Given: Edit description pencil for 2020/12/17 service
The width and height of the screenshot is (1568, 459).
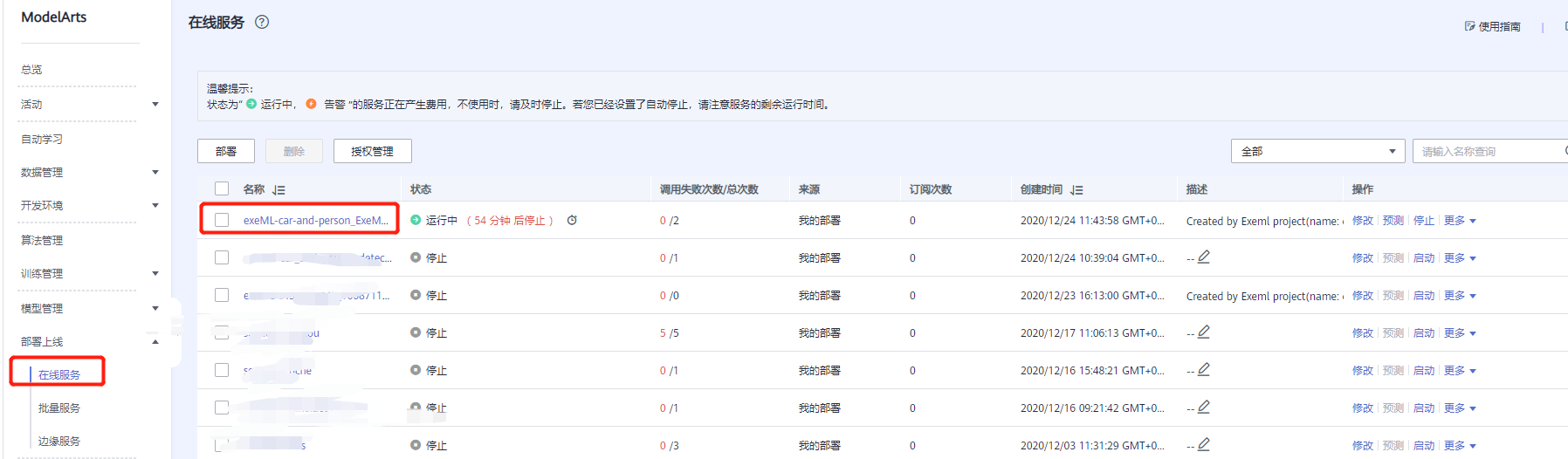Looking at the screenshot, I should coord(1204,332).
